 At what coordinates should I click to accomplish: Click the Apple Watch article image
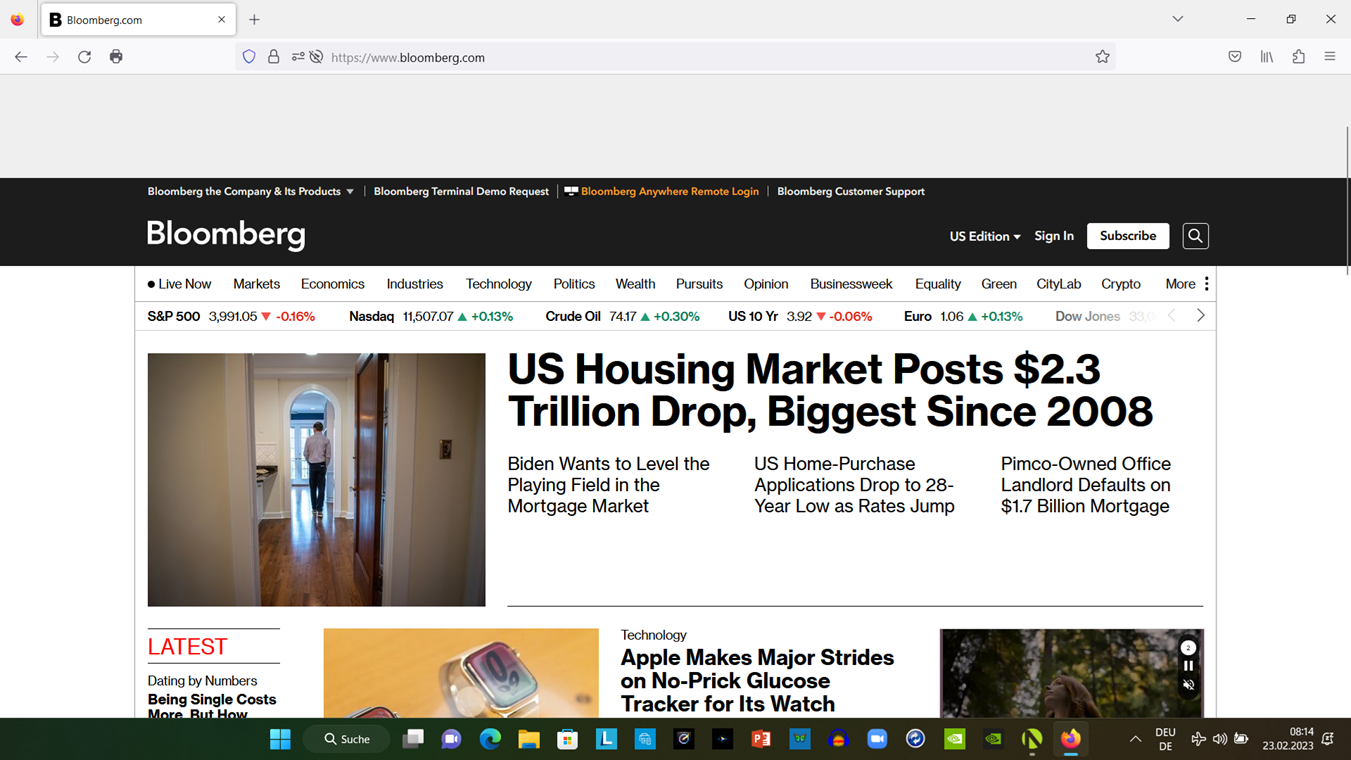point(461,672)
